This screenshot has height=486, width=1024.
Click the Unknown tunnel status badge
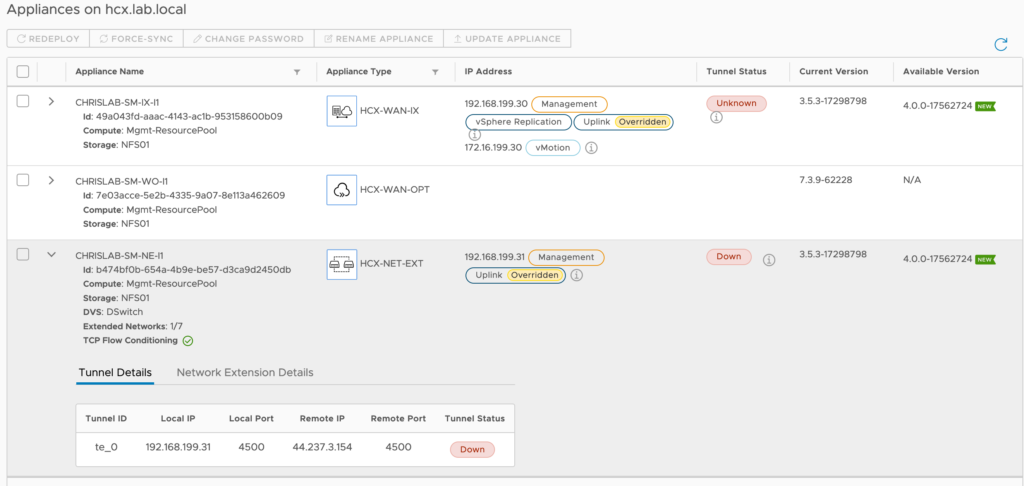point(736,104)
